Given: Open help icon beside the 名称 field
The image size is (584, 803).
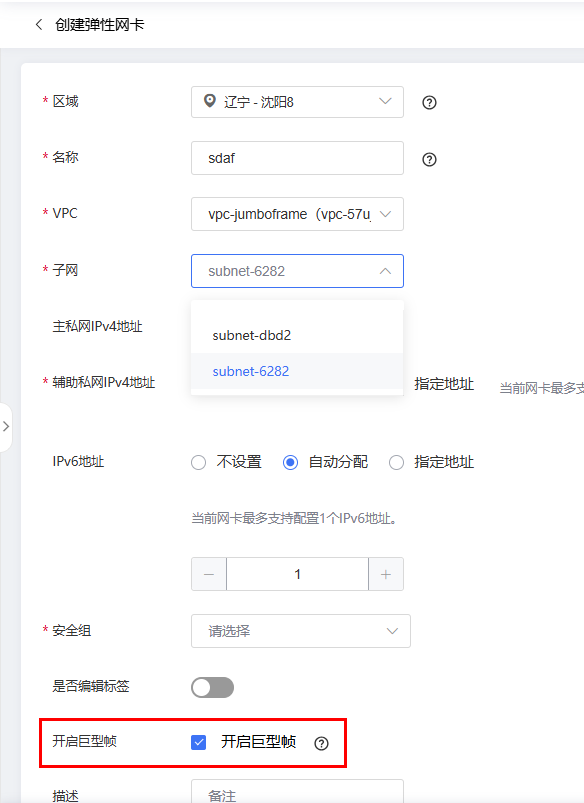Looking at the screenshot, I should (x=429, y=159).
